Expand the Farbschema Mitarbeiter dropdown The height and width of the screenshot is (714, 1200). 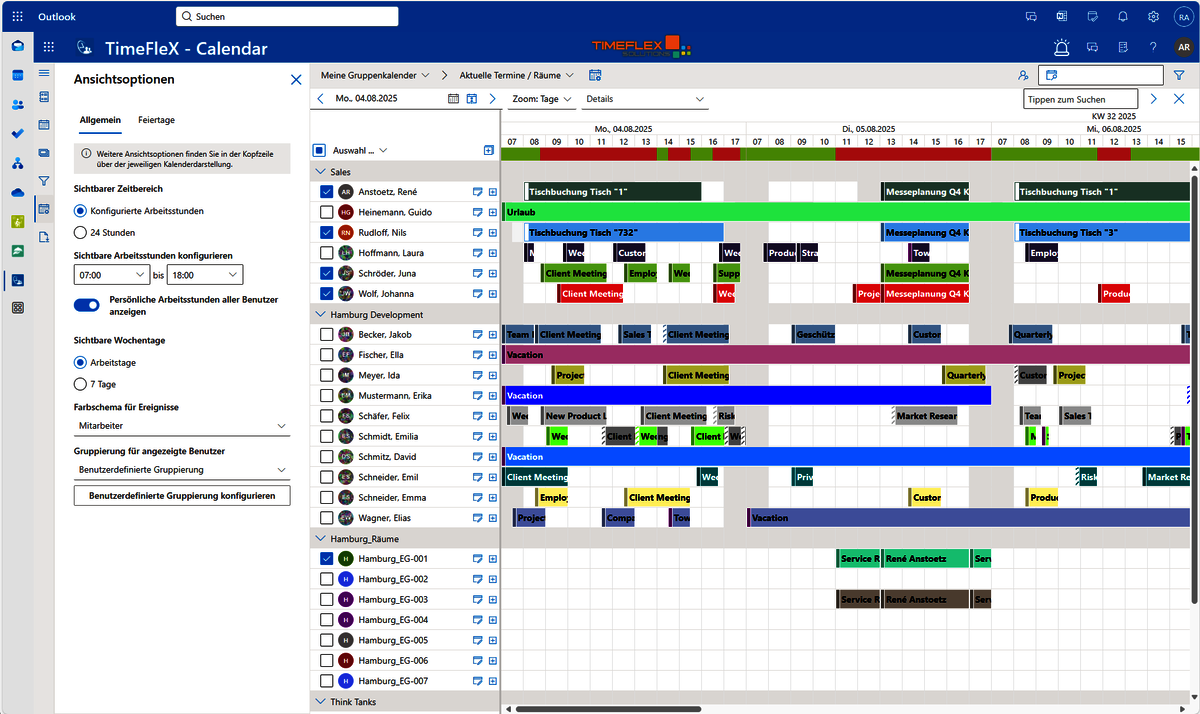(x=182, y=426)
